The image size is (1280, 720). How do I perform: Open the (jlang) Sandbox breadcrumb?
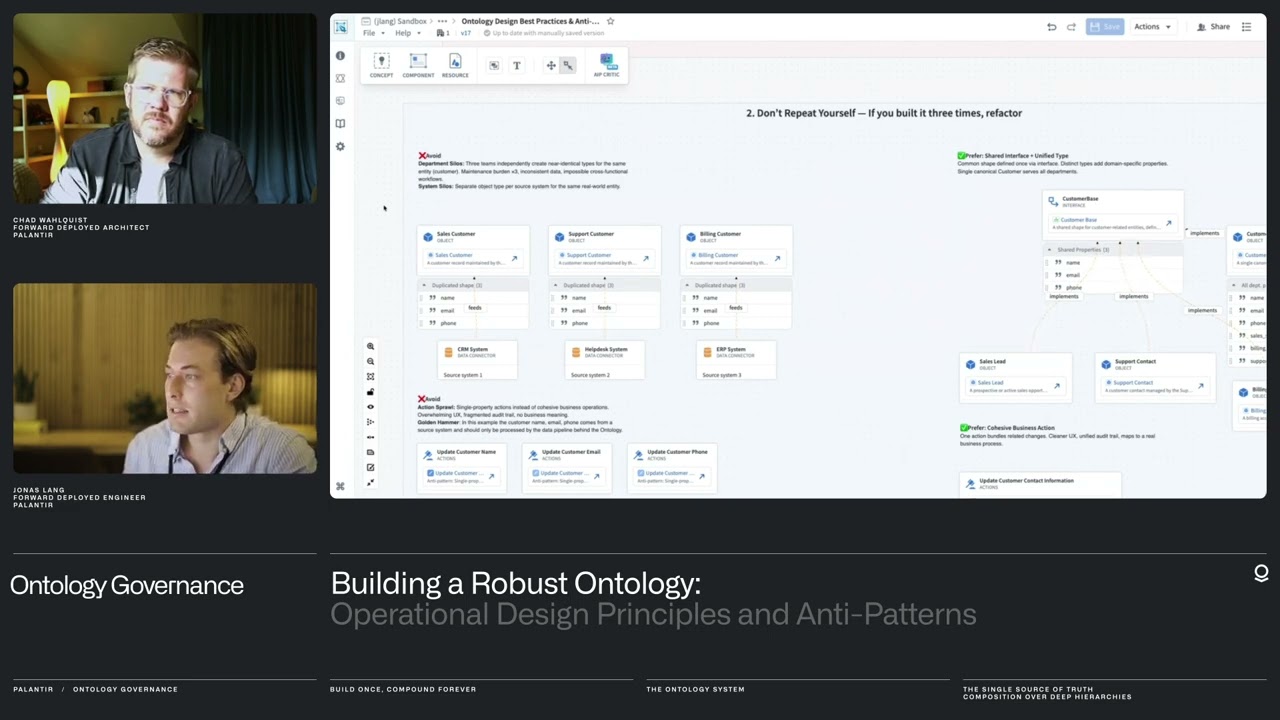click(400, 21)
